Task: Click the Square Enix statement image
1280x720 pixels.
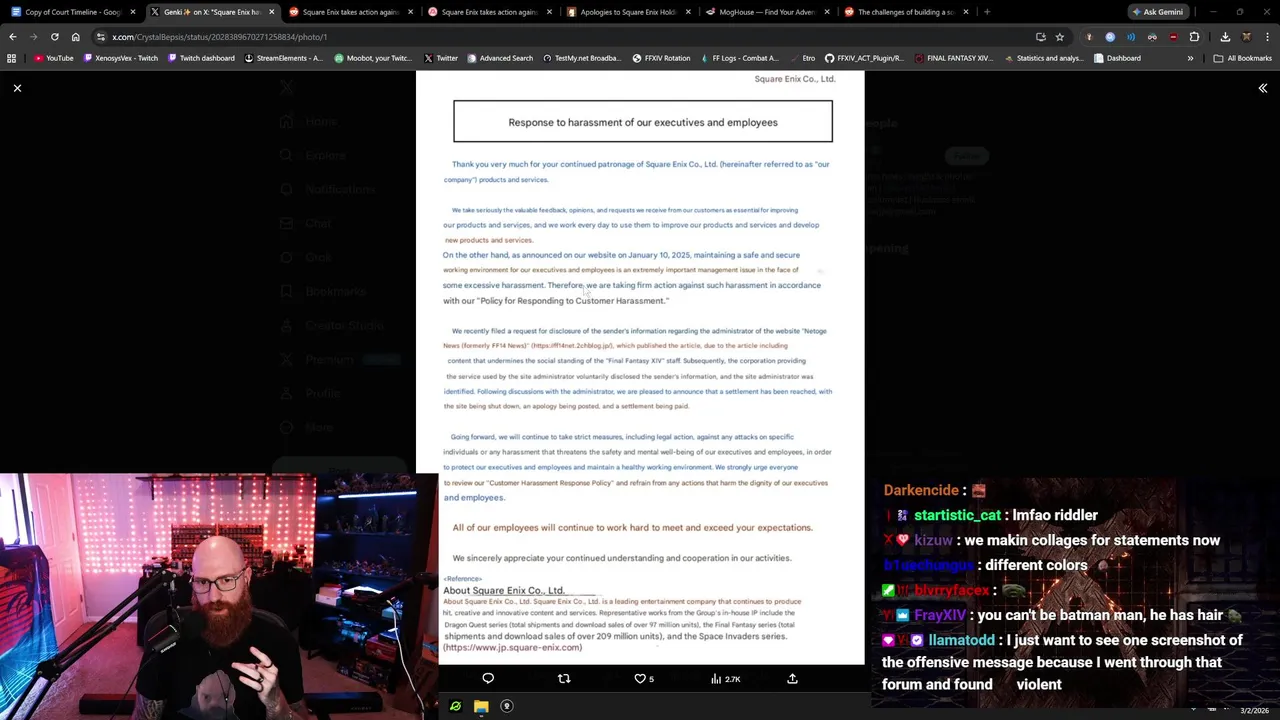Action: (x=640, y=368)
